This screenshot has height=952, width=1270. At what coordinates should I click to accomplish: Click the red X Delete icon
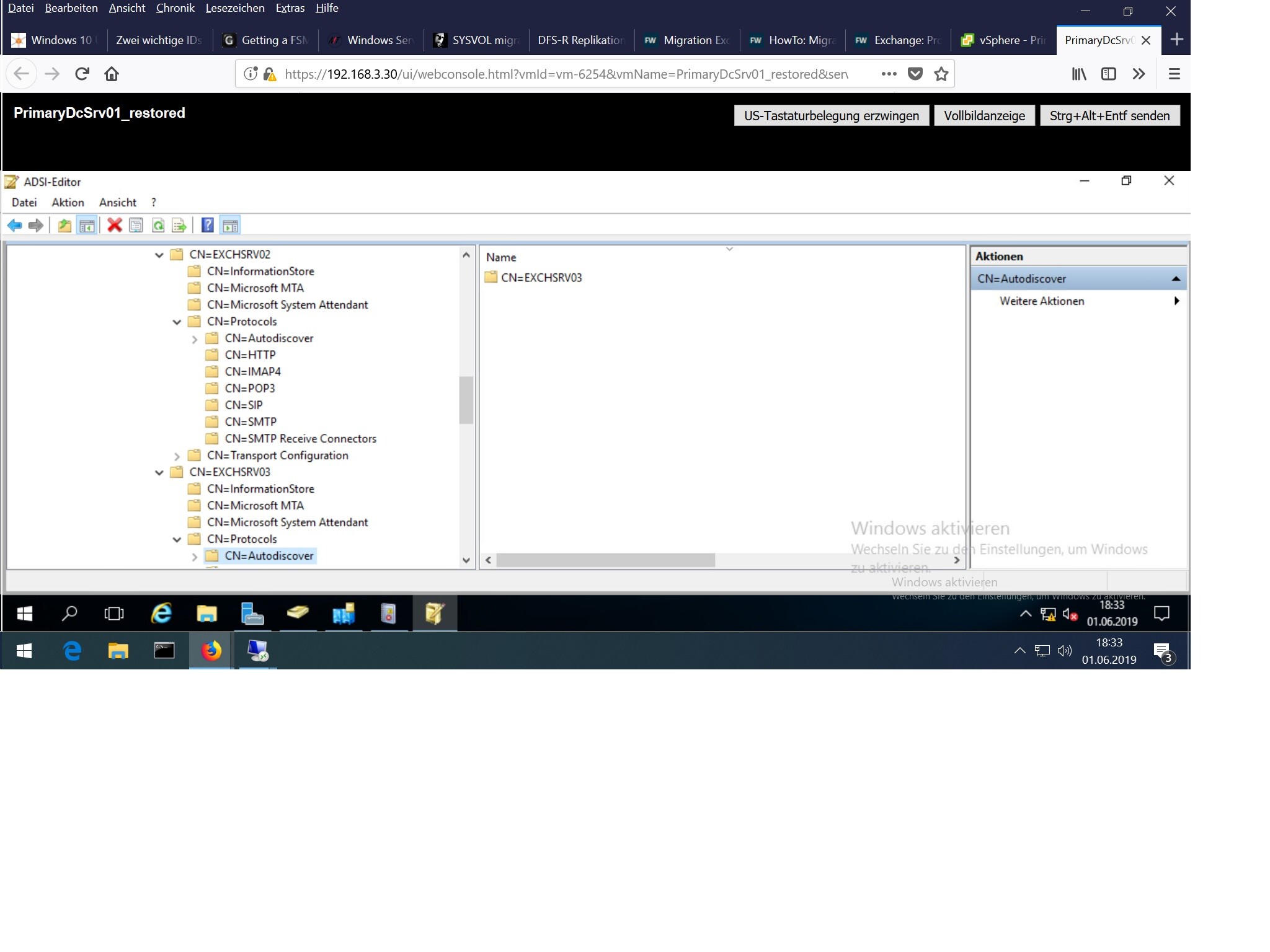(x=114, y=226)
